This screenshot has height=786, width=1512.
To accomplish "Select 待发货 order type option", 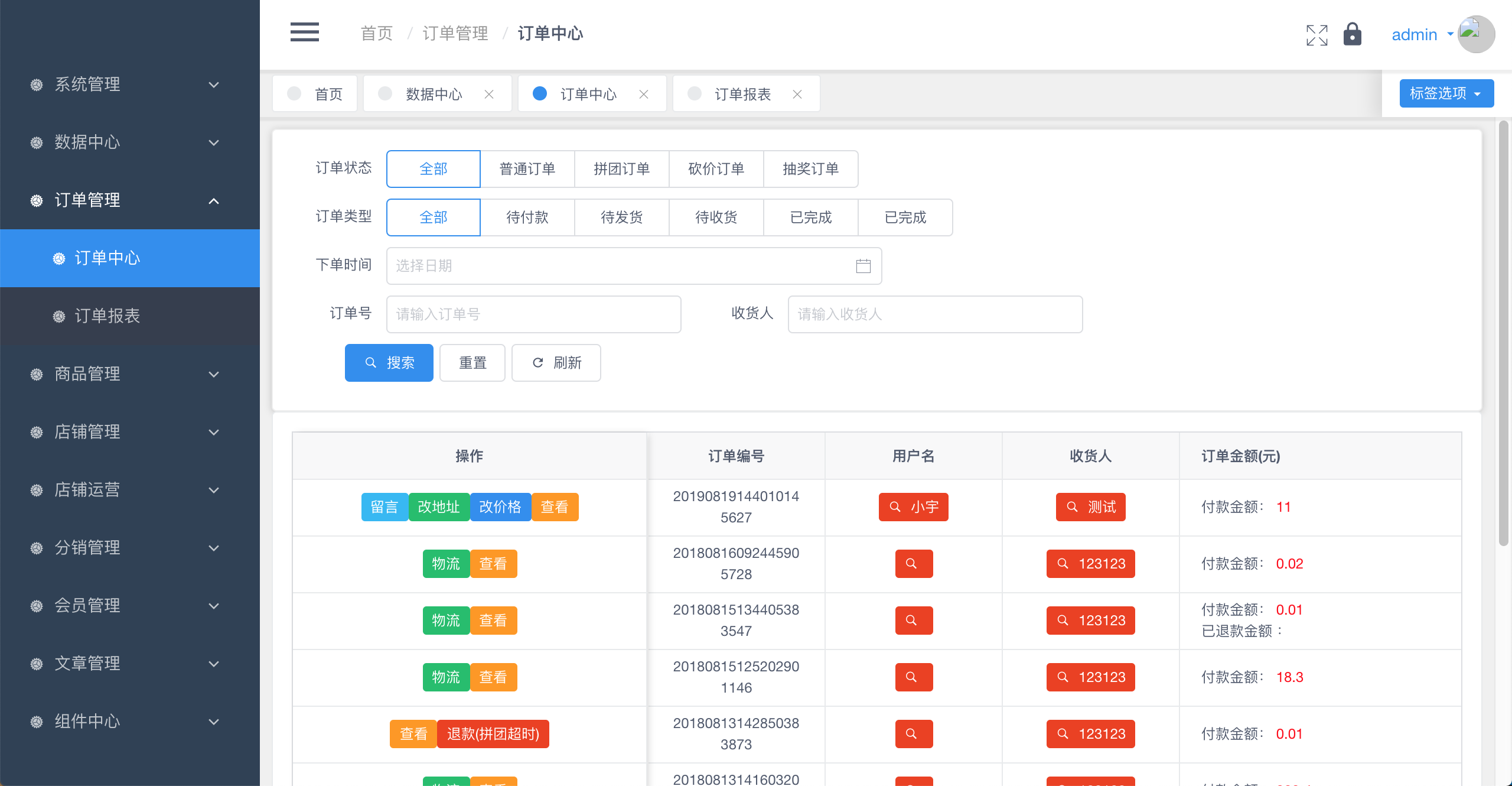I will (621, 217).
